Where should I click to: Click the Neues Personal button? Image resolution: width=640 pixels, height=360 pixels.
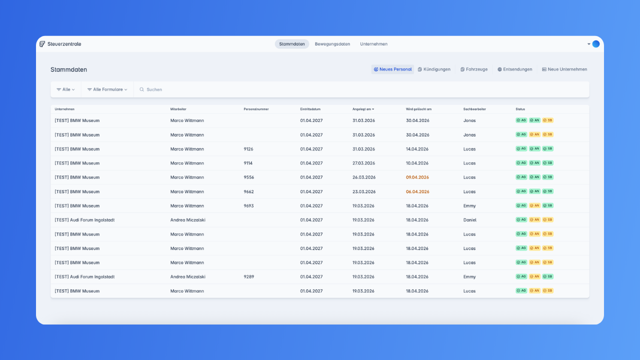393,69
